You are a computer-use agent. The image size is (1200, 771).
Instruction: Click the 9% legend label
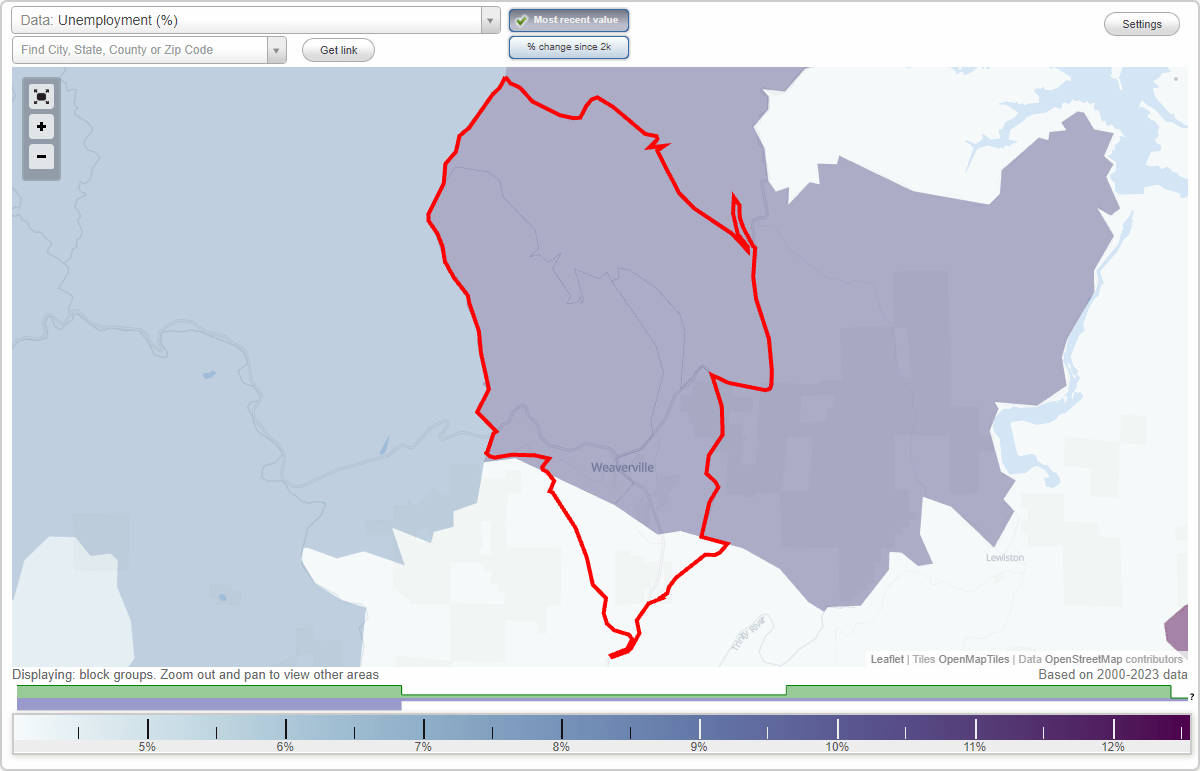[699, 747]
